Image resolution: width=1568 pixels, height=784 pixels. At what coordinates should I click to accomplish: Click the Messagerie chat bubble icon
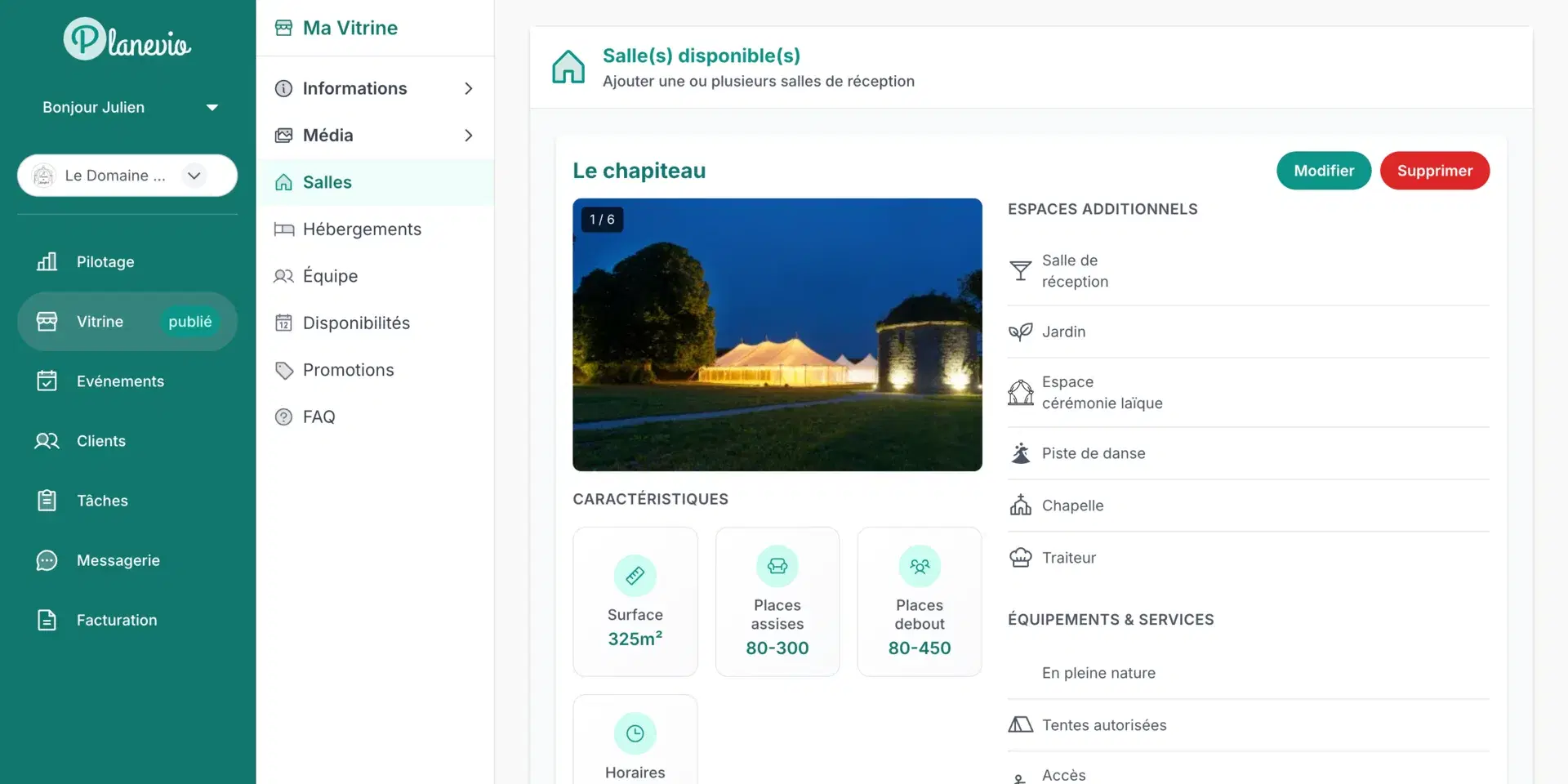tap(47, 560)
